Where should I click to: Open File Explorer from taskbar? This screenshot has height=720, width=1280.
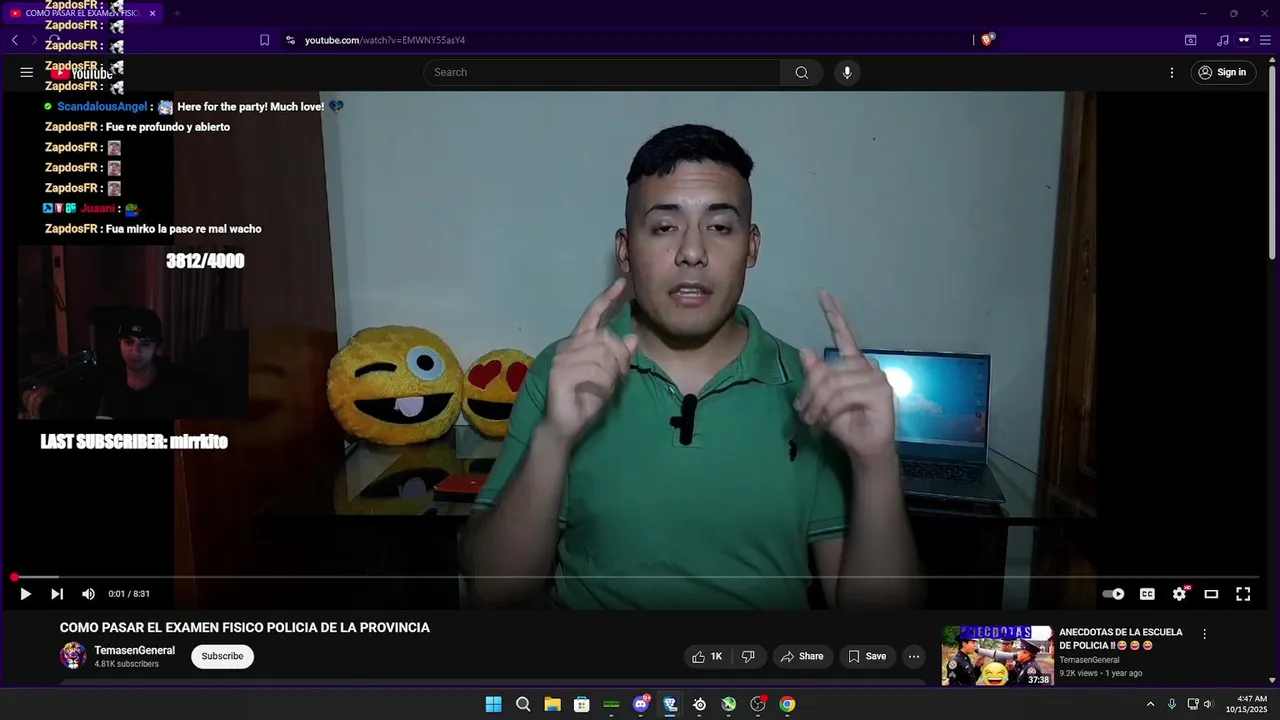[552, 704]
